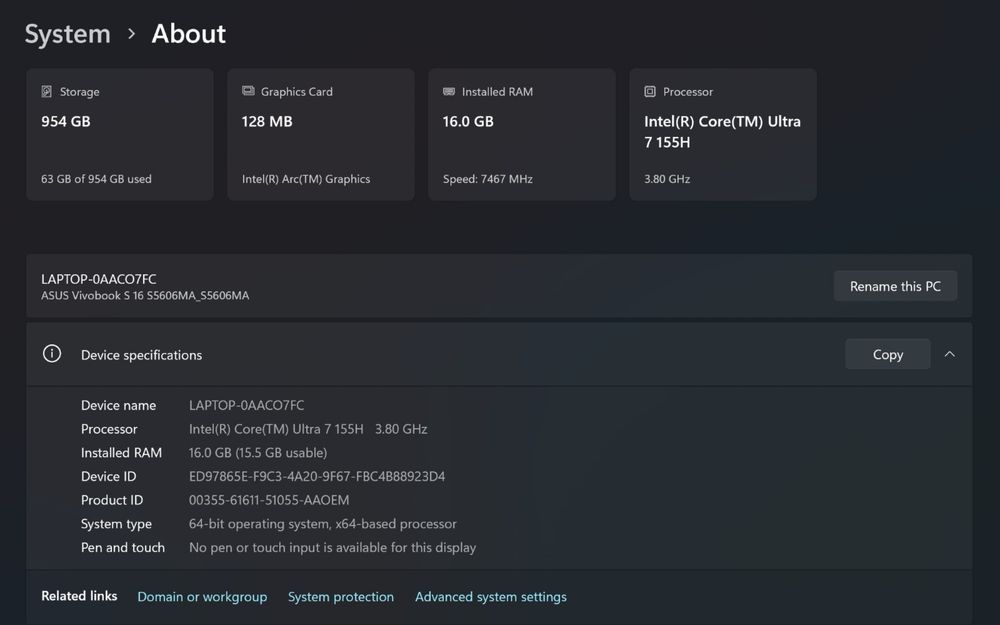Viewport: 1000px width, 625px height.
Task: Click the Installed RAM icon
Action: coord(449,91)
